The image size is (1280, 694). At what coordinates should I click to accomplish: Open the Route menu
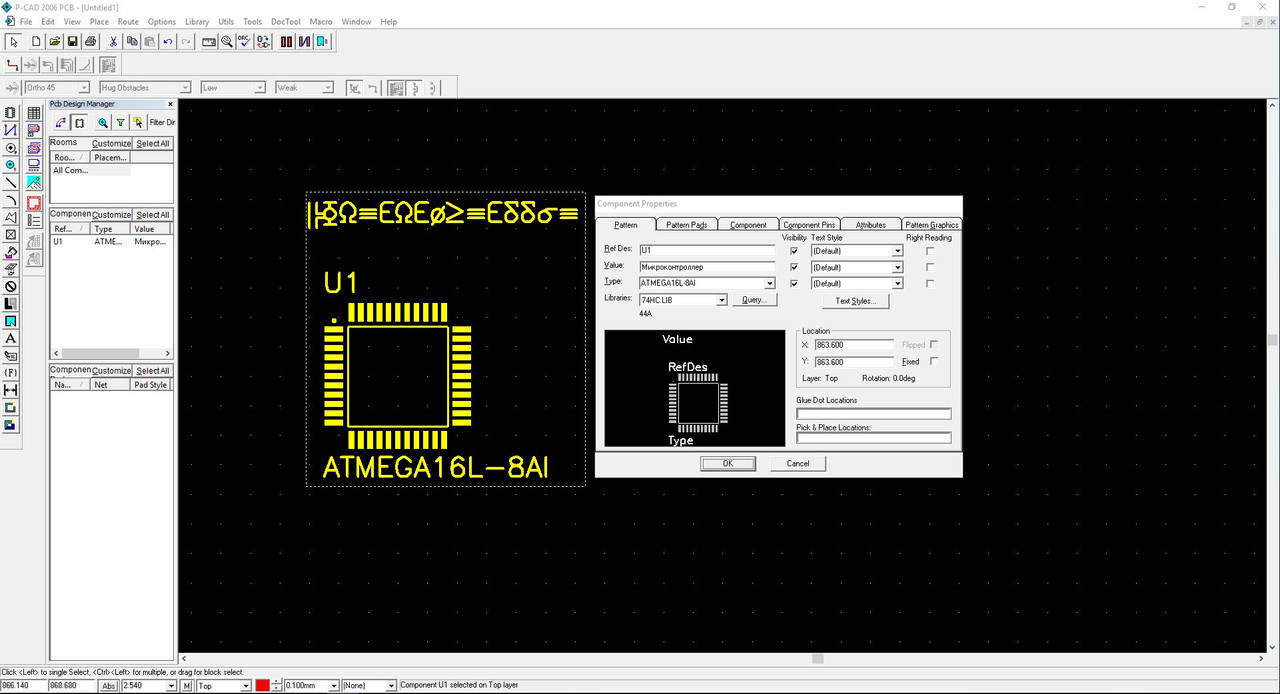point(128,21)
